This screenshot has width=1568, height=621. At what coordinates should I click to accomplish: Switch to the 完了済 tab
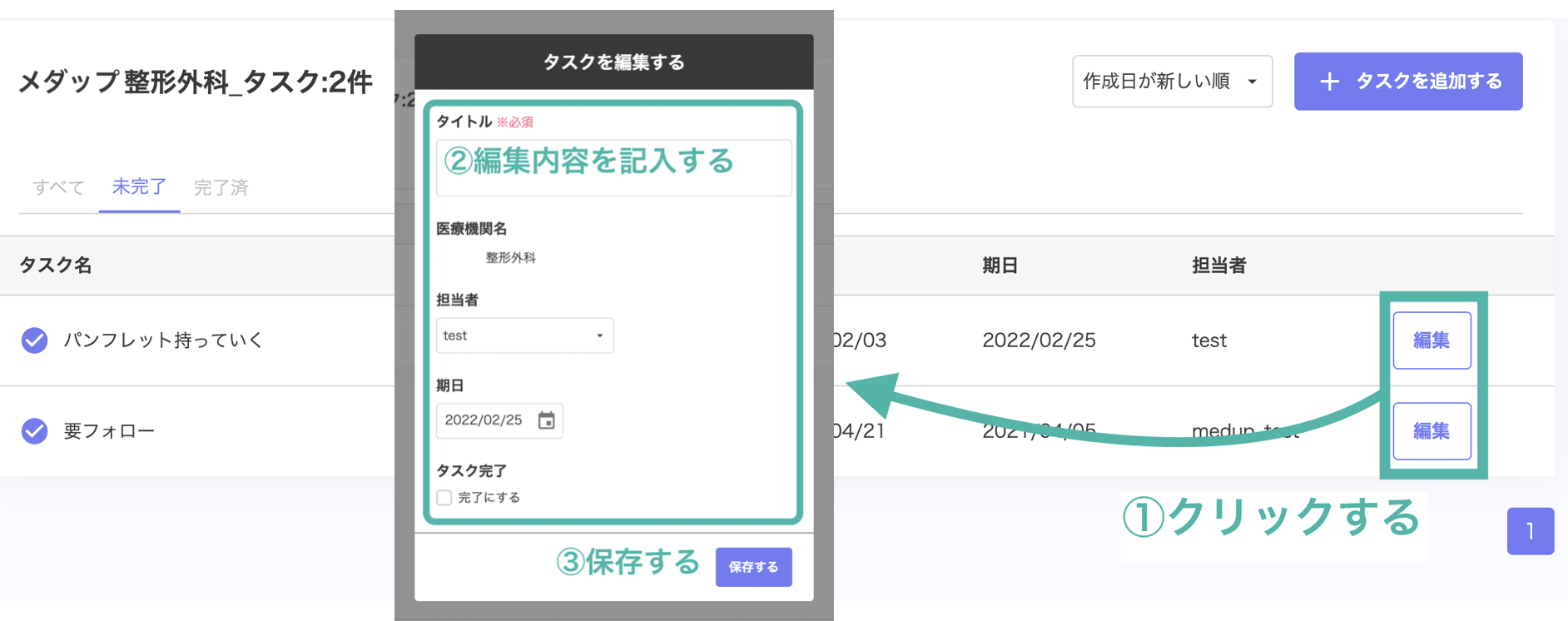[x=221, y=187]
